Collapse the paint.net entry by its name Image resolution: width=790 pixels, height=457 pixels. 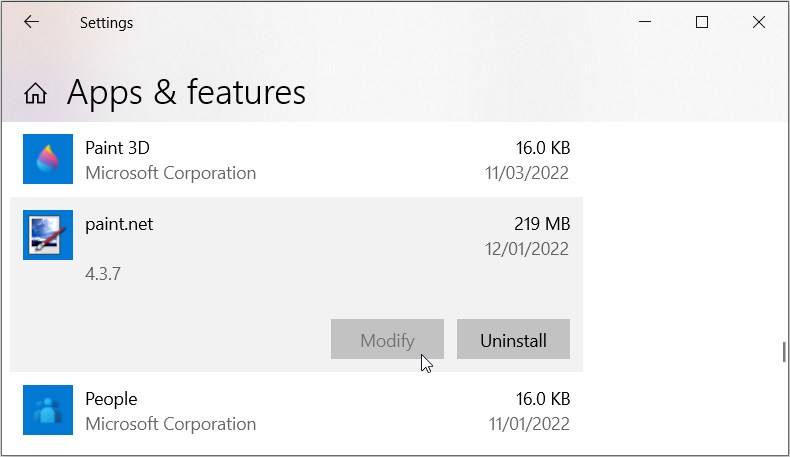(119, 224)
